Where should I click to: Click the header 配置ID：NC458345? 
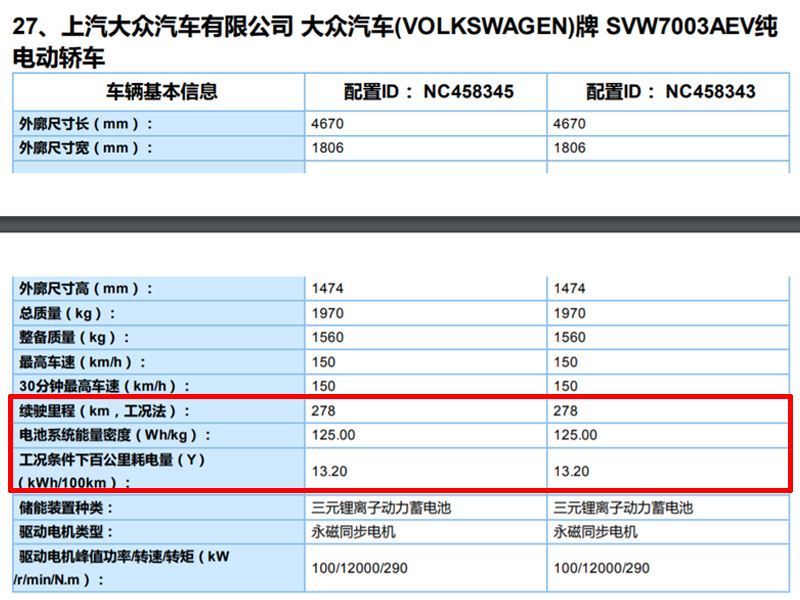coord(429,92)
